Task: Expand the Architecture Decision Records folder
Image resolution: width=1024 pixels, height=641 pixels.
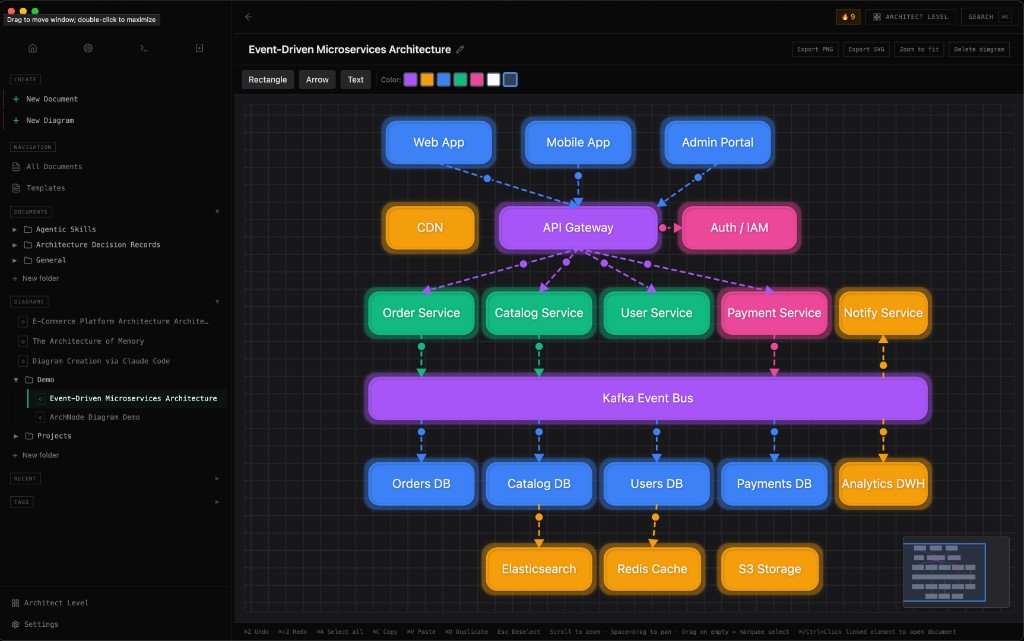Action: (15, 245)
